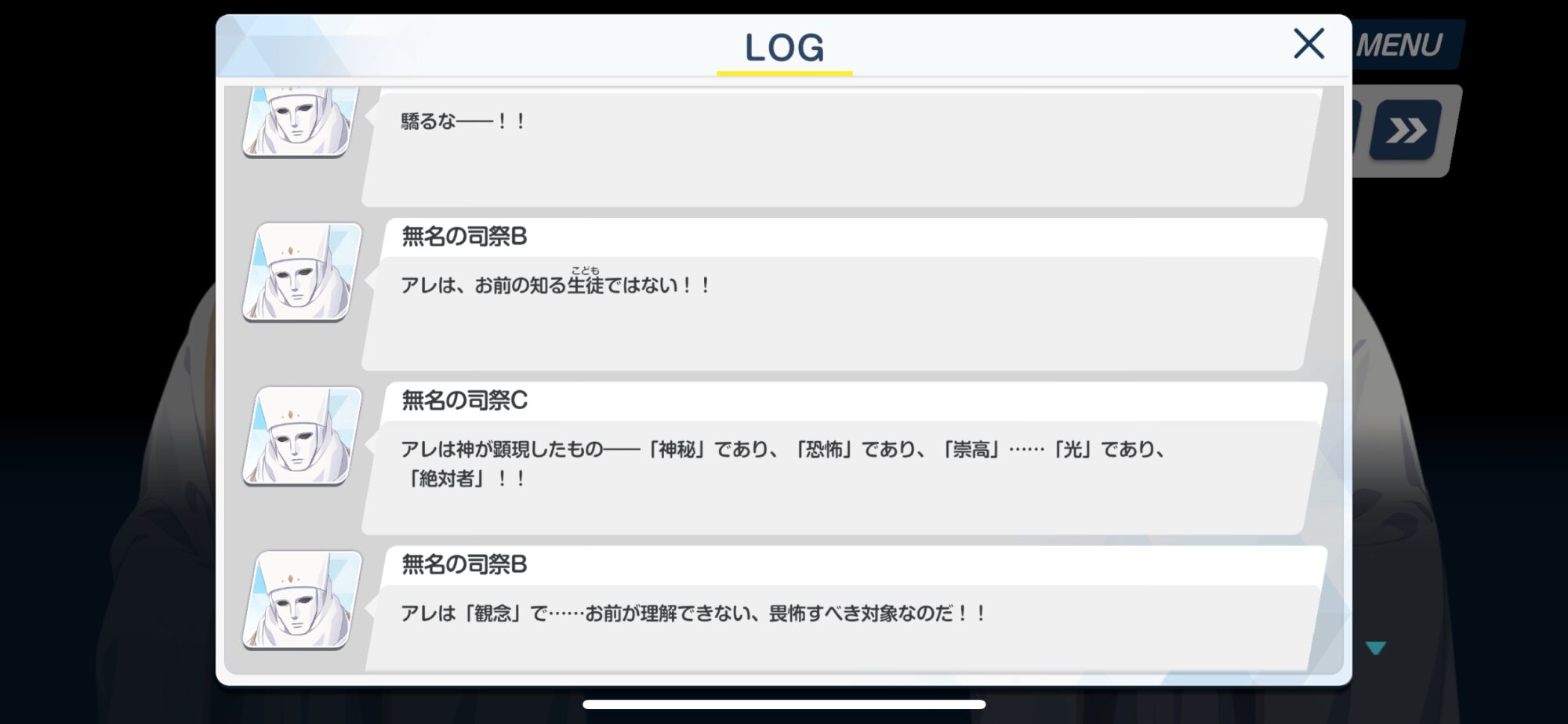Screen dimensions: 1568x724
Task: Tap the こども furigana above 生徒
Action: (585, 270)
